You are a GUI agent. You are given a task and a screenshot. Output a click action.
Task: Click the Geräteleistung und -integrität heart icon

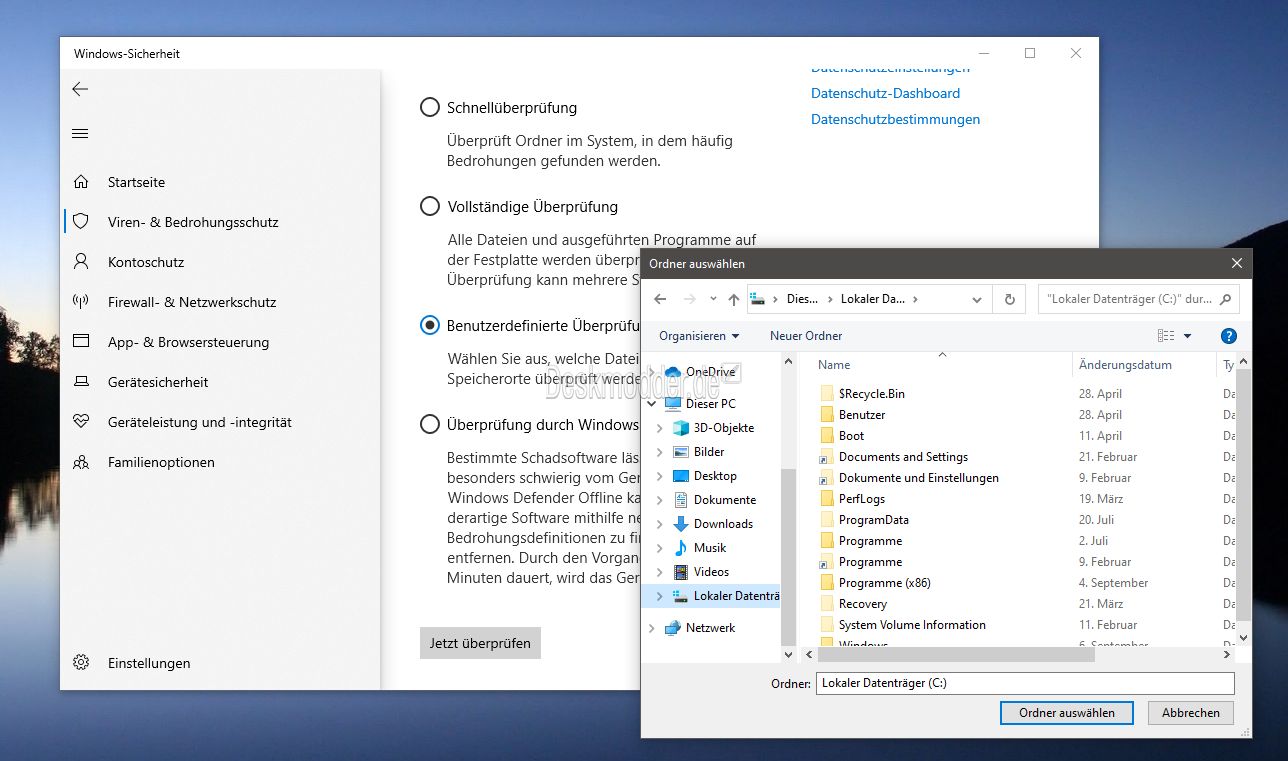(81, 422)
